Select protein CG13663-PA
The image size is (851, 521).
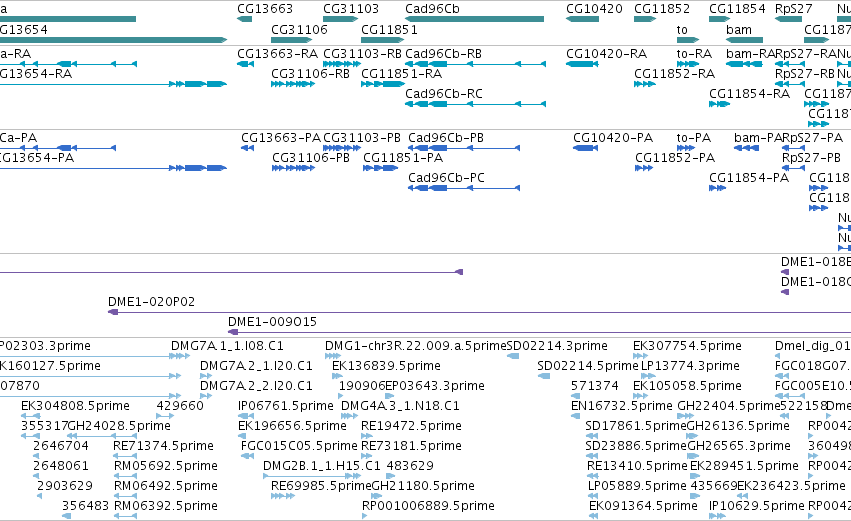click(247, 148)
